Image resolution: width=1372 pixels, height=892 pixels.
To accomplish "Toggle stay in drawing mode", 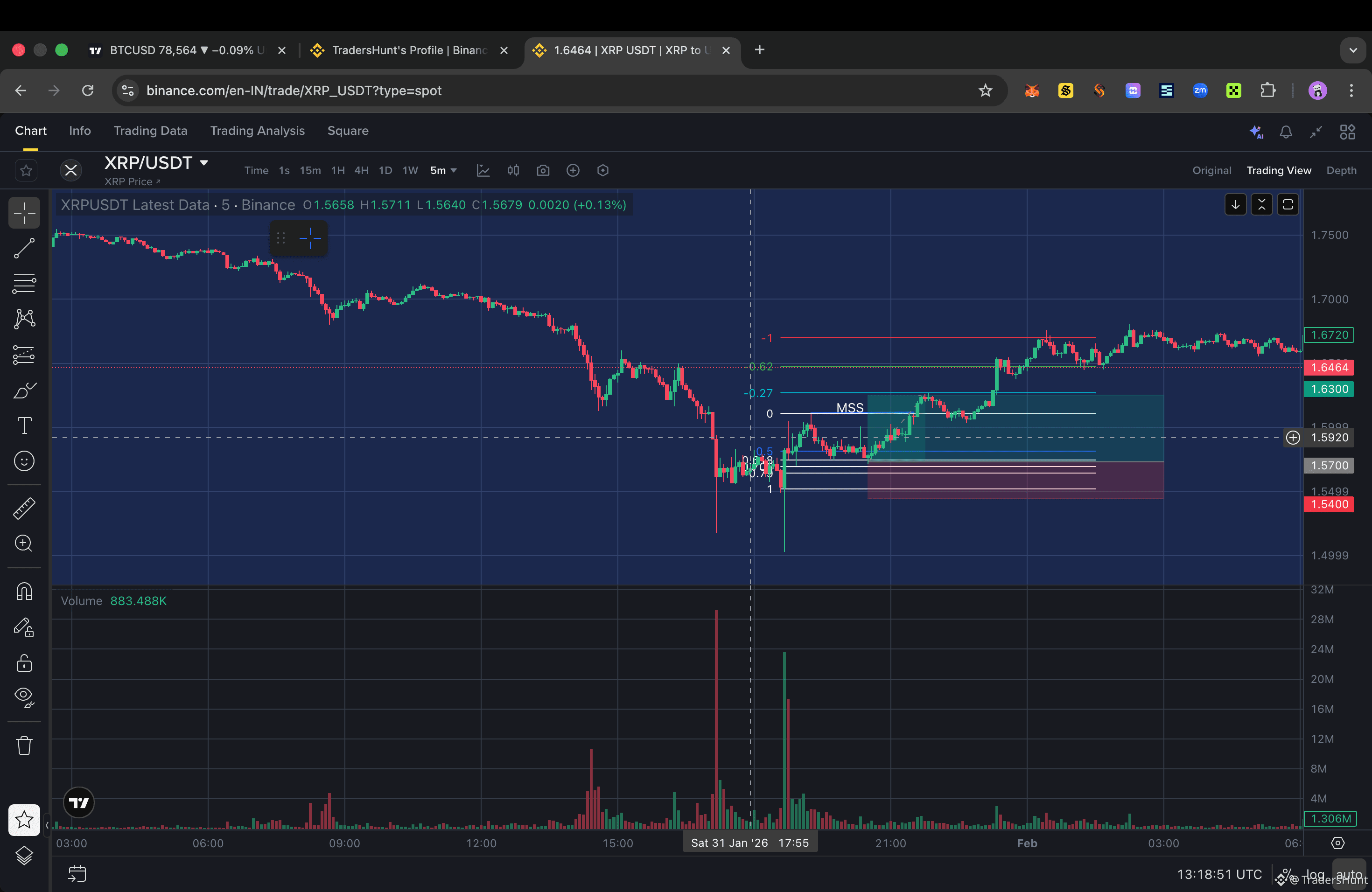I will pyautogui.click(x=24, y=627).
